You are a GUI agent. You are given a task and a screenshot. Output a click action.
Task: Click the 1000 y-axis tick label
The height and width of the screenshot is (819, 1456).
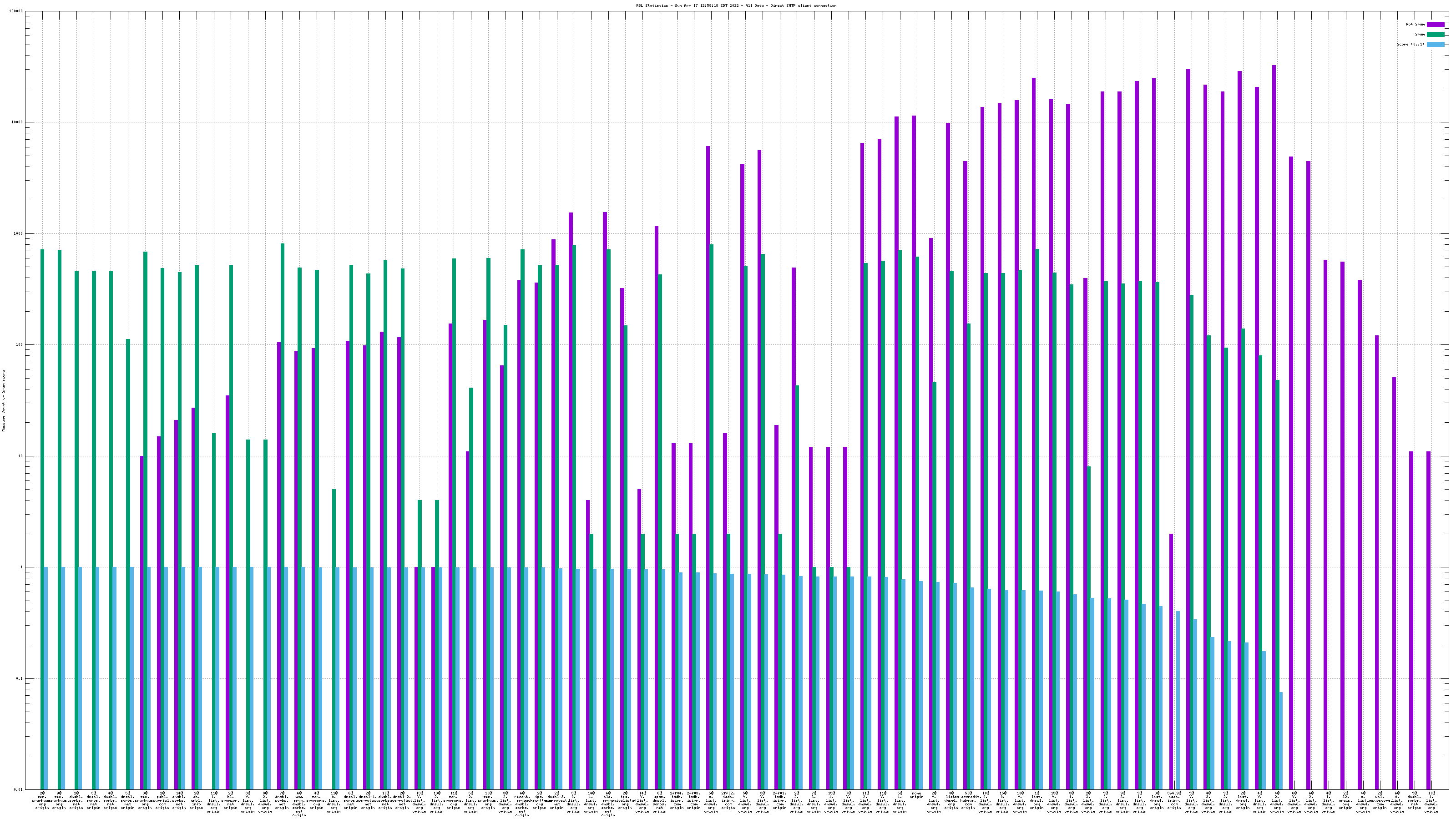click(x=19, y=233)
